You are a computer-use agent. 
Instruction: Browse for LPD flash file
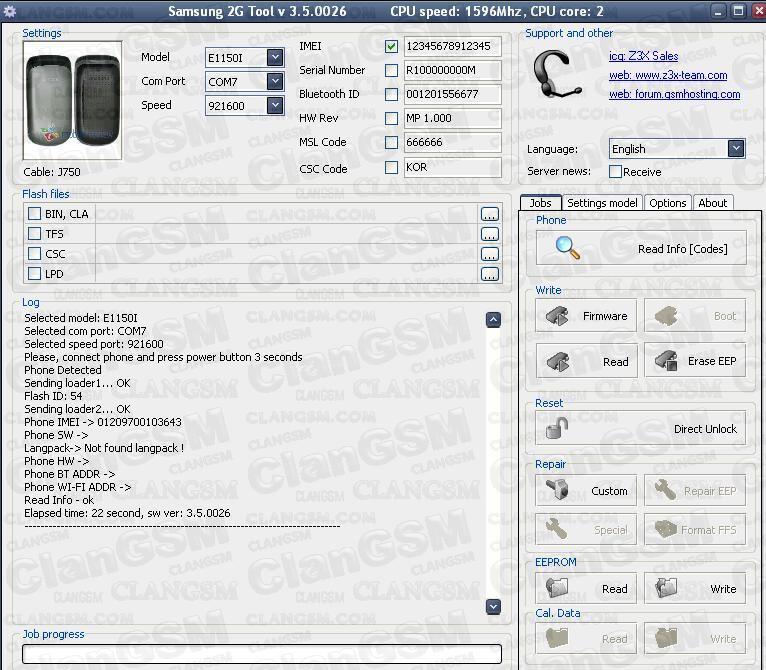pyautogui.click(x=489, y=274)
